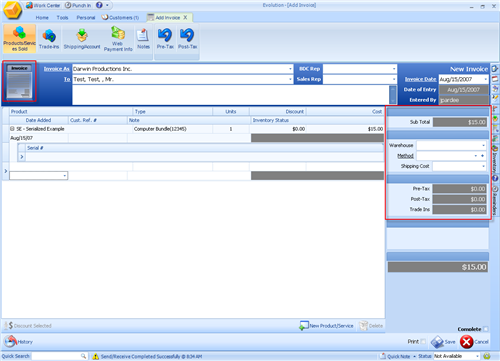Image resolution: width=500 pixels, height=361 pixels.
Task: Click the Send/Receive warning status icon
Action: [96, 357]
